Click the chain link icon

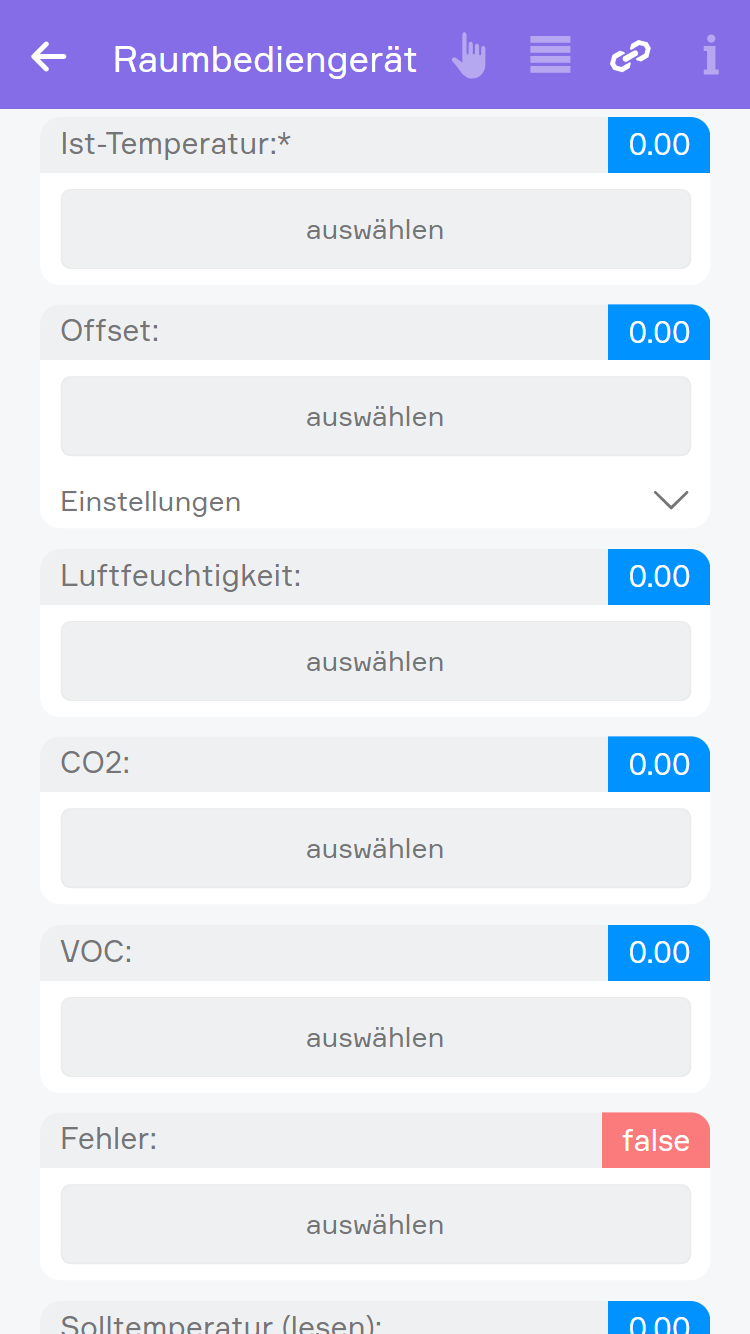(630, 56)
